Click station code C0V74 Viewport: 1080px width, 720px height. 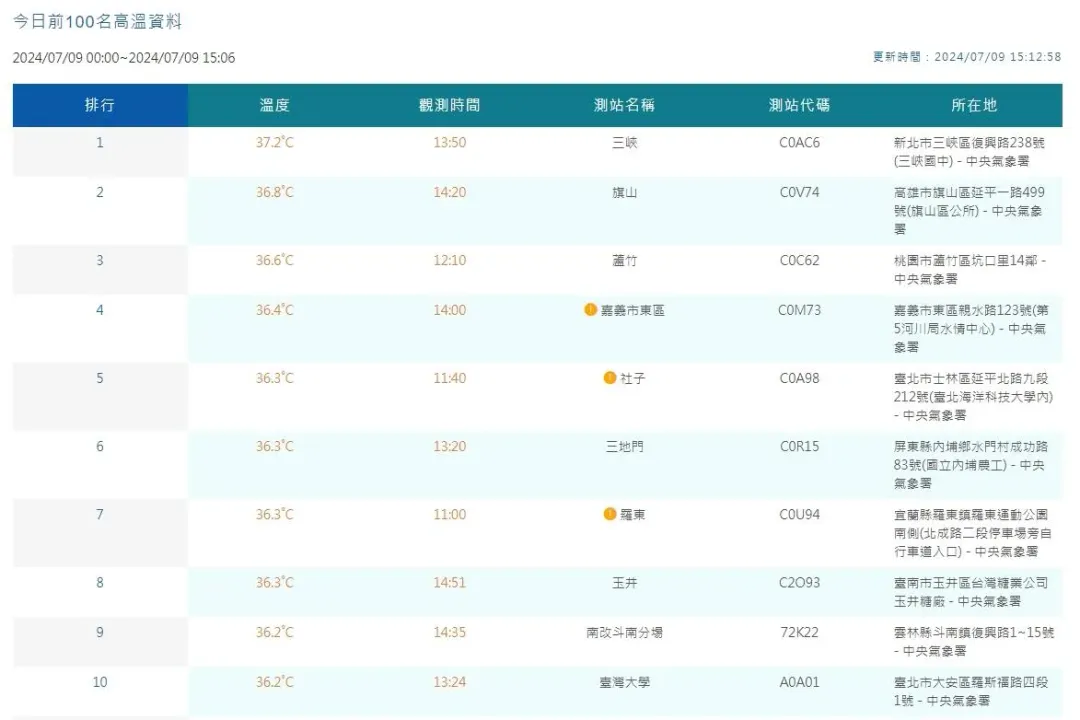click(800, 192)
